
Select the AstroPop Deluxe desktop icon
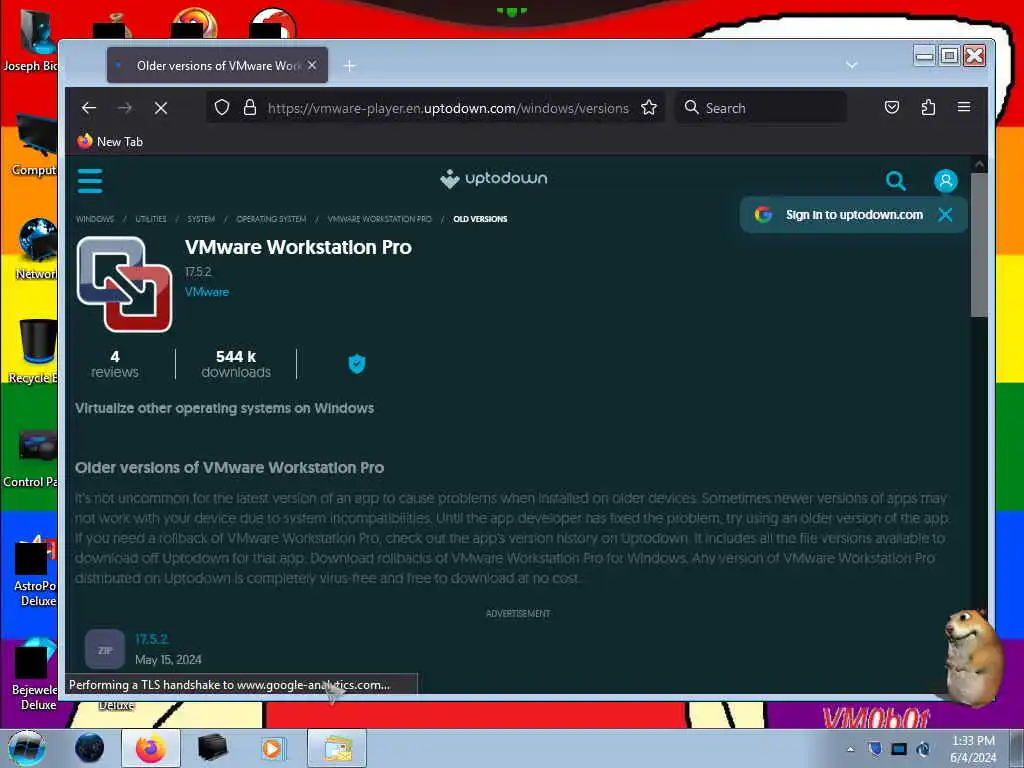coord(34,571)
